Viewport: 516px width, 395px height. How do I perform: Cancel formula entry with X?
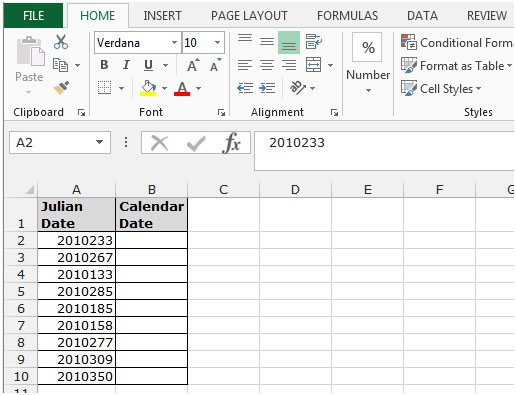coord(159,143)
